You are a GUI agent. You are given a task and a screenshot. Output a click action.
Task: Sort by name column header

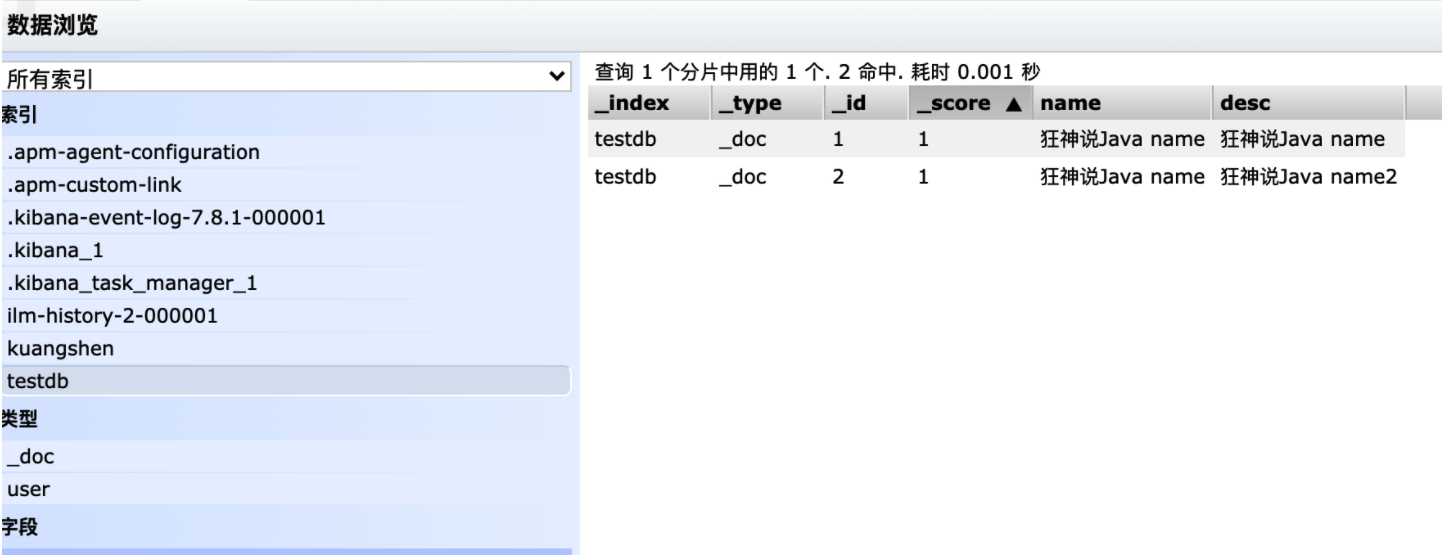[1124, 103]
